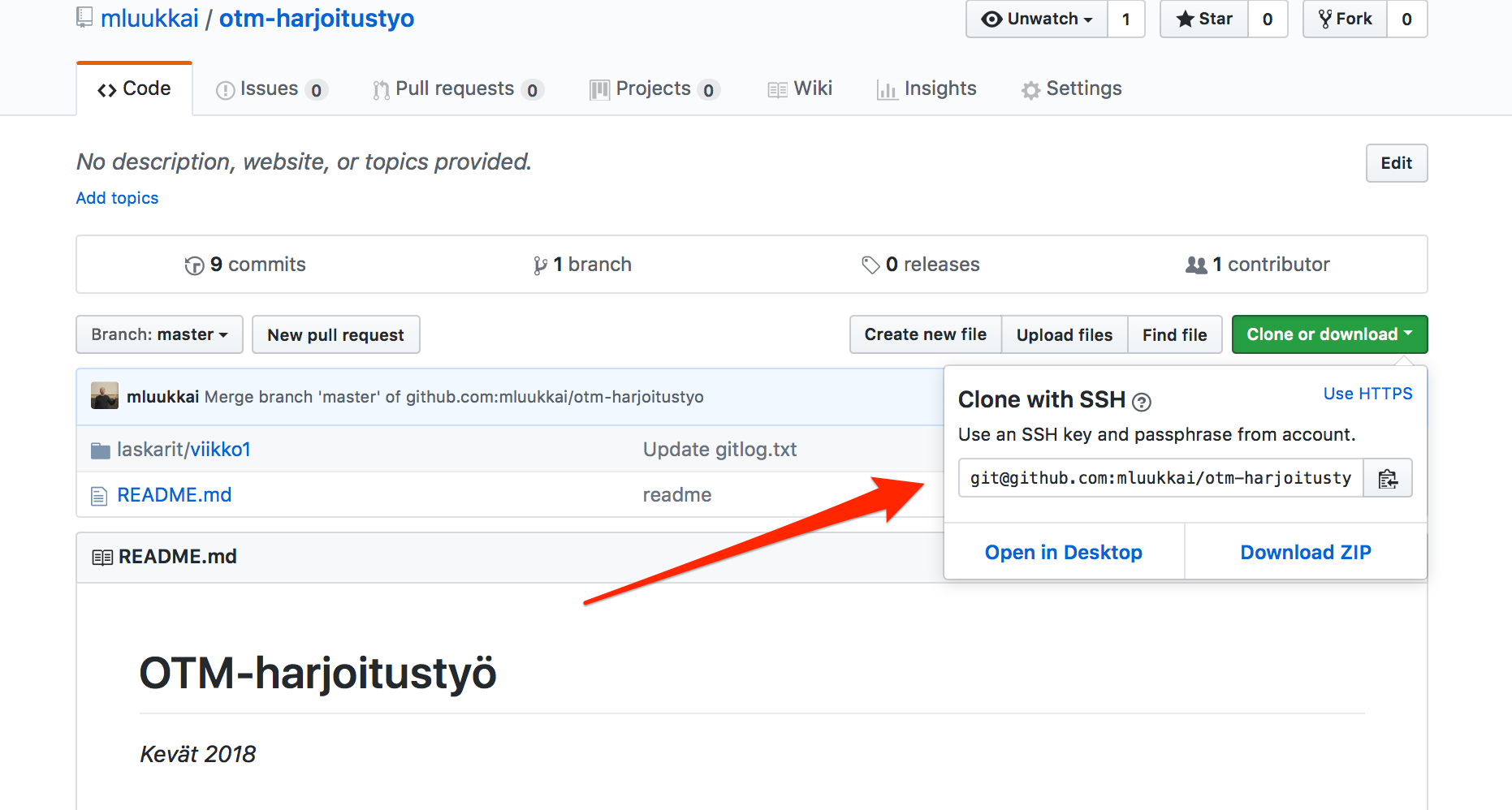The image size is (1512, 810).
Task: Click the Add topics link
Action: click(x=117, y=198)
